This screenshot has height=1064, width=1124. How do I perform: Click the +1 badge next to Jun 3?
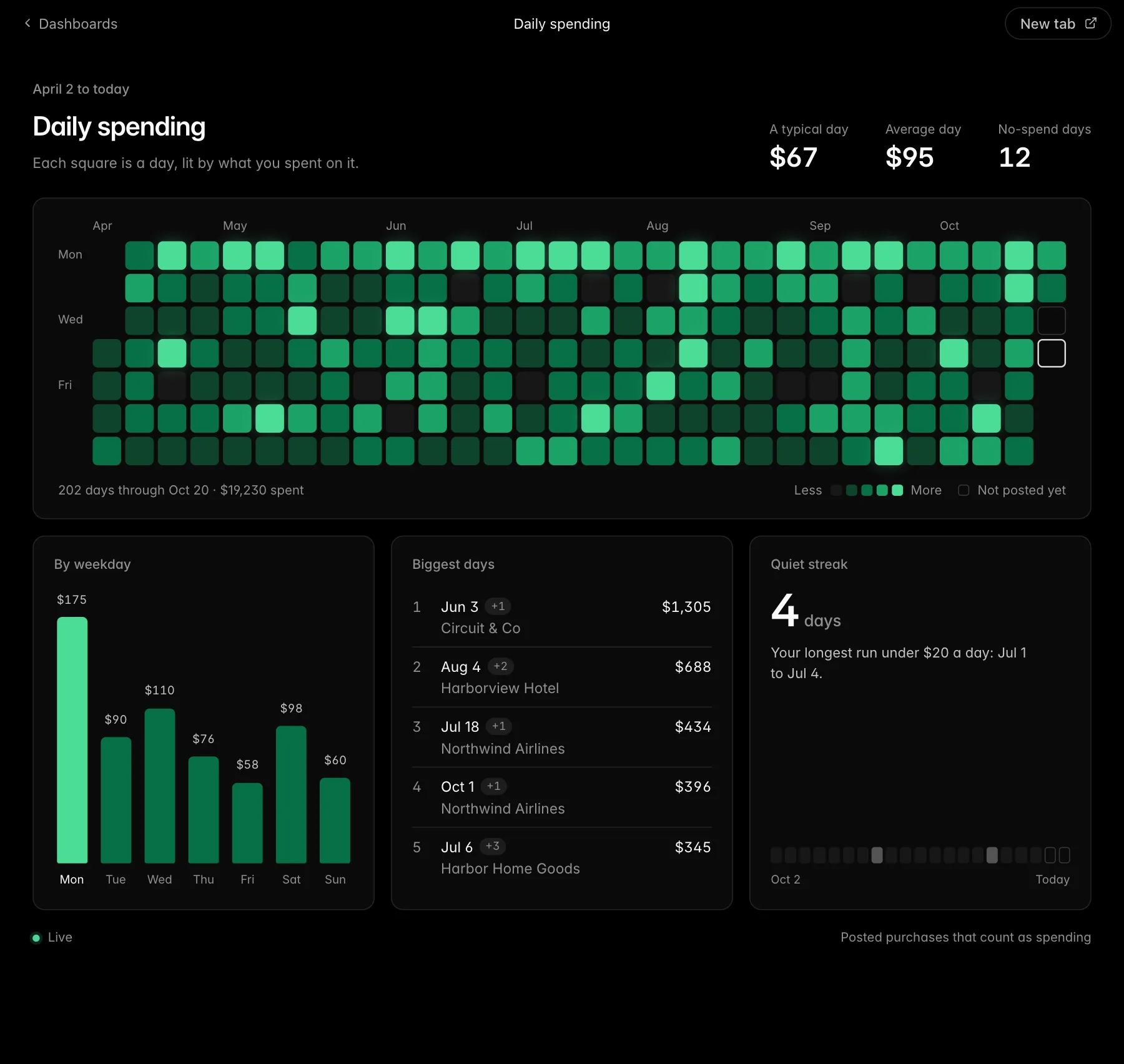click(x=498, y=606)
